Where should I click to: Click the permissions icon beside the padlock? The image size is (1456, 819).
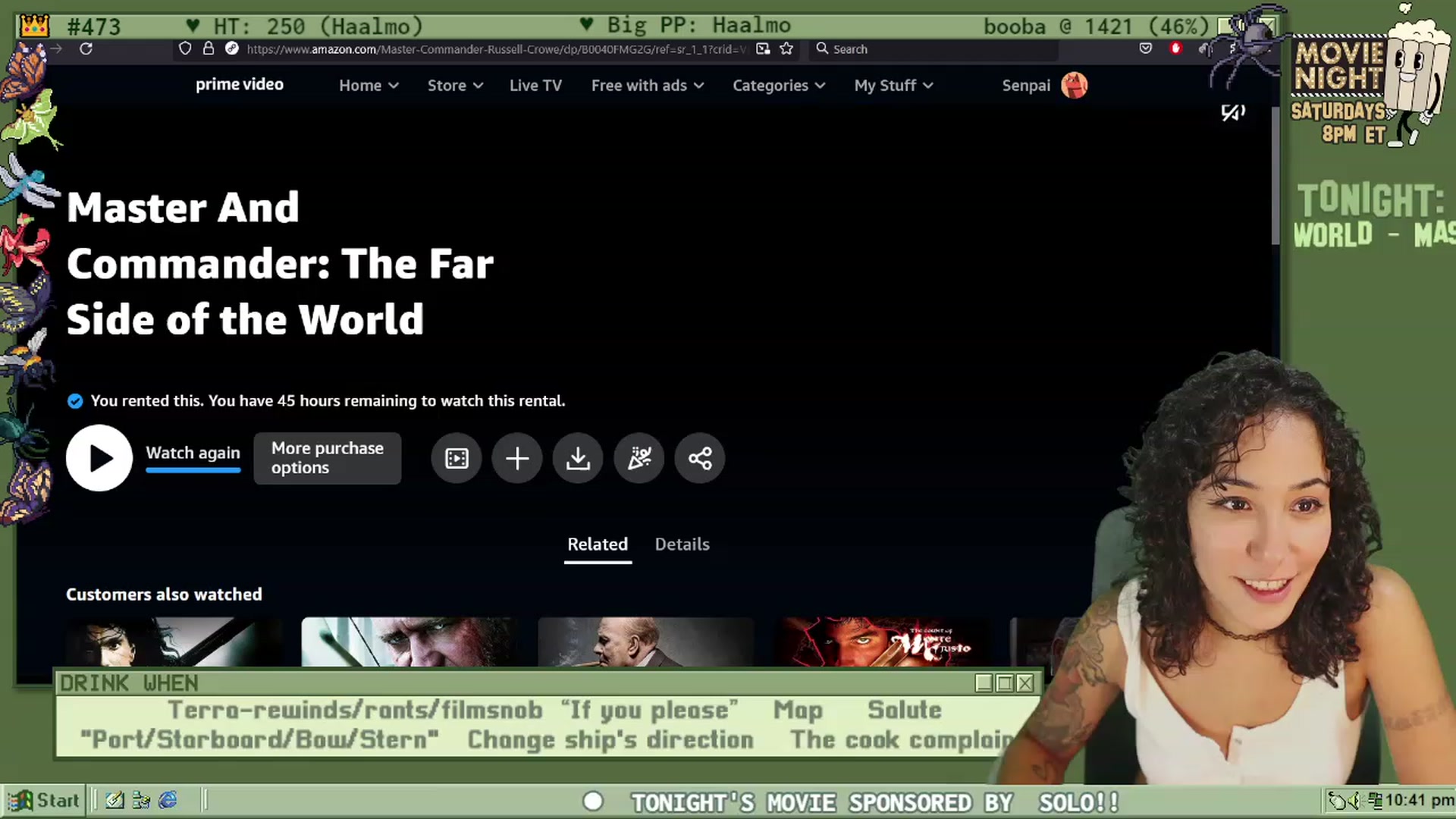point(232,49)
